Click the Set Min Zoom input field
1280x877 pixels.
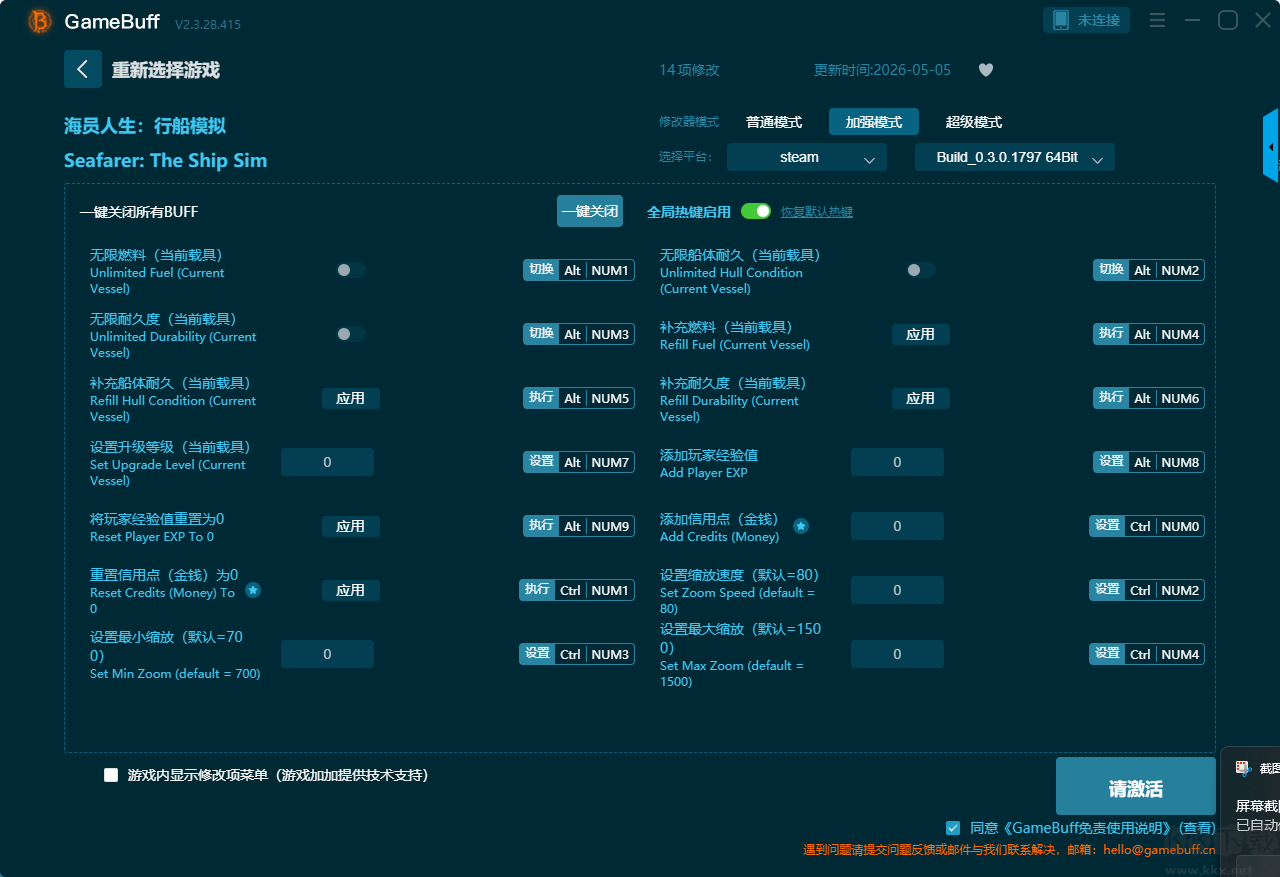coord(327,654)
